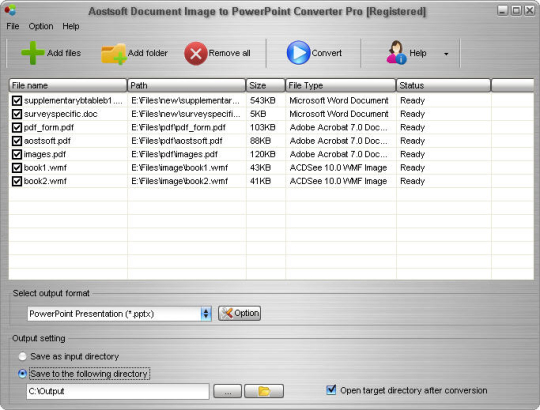Sort by the Status column header

click(443, 85)
